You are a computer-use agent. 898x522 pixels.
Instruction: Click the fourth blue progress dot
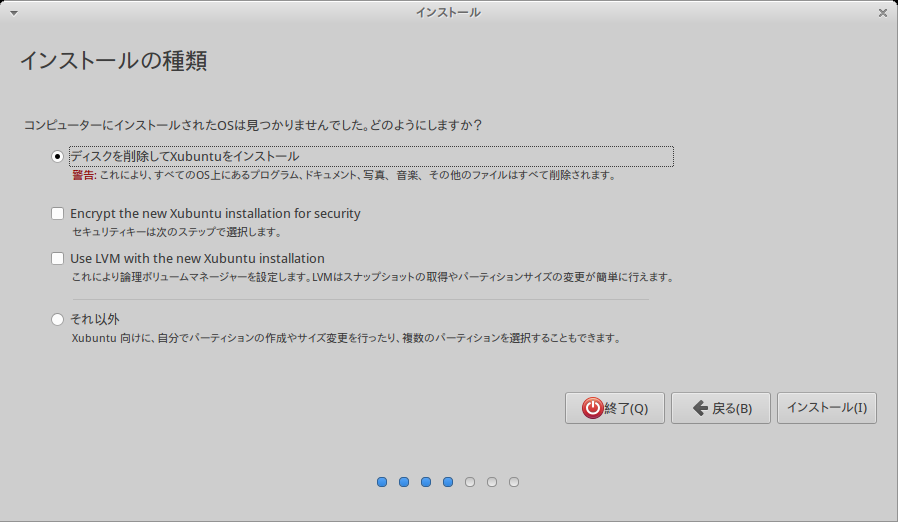click(x=448, y=482)
